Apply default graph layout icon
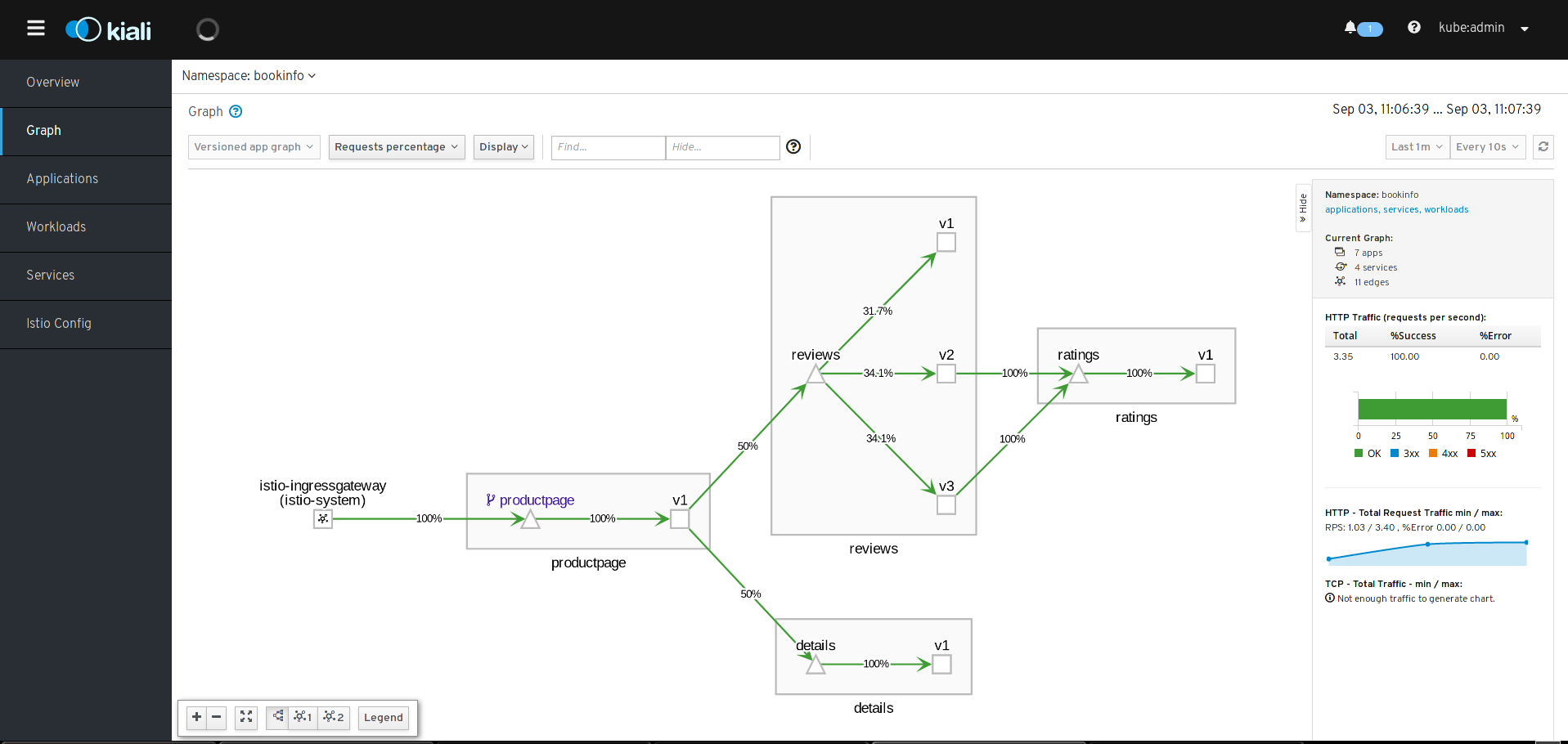The width and height of the screenshot is (1568, 744). tap(278, 717)
